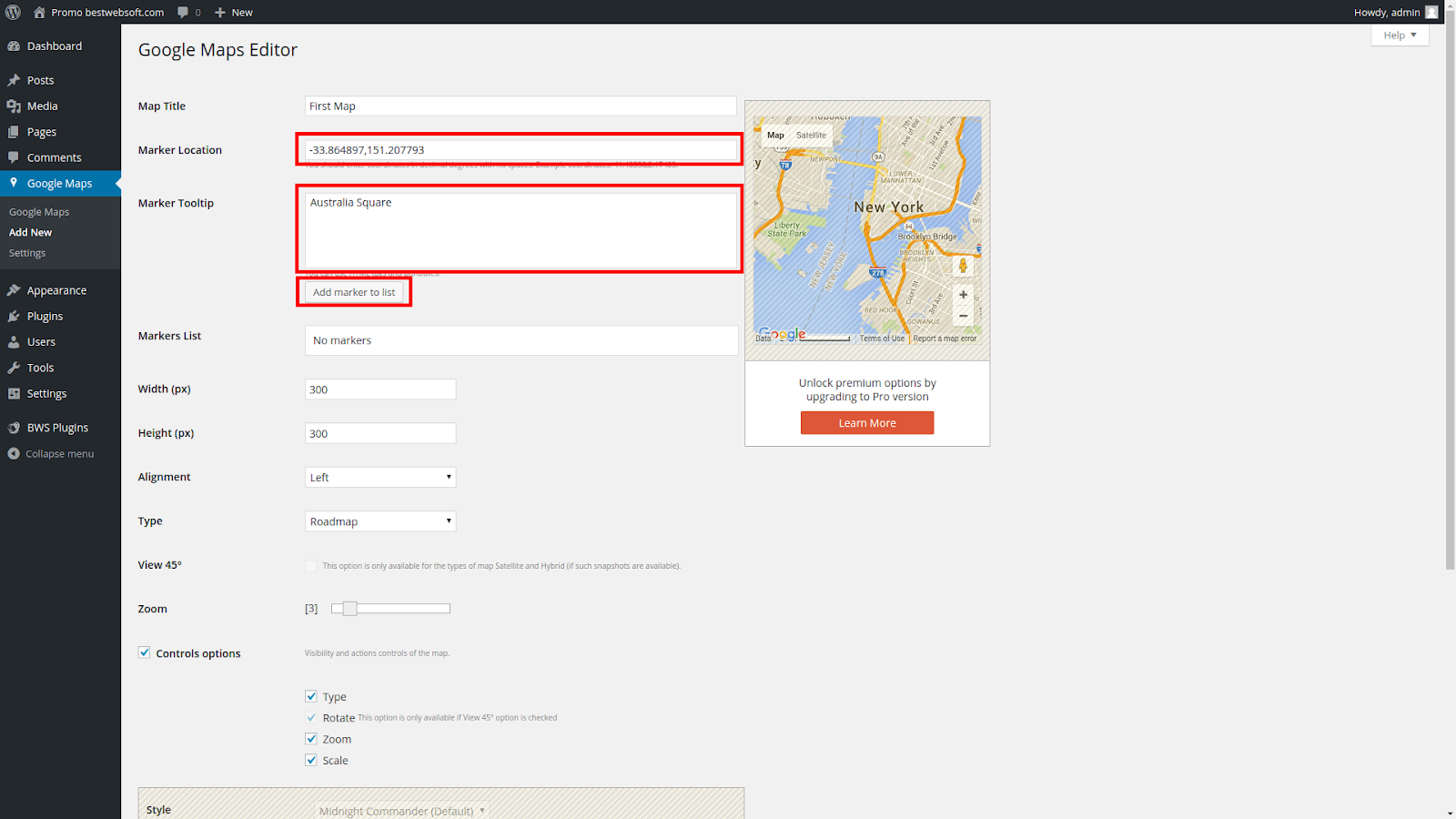Image resolution: width=1456 pixels, height=819 pixels.
Task: Toggle the View 45° checkbox
Action: (311, 565)
